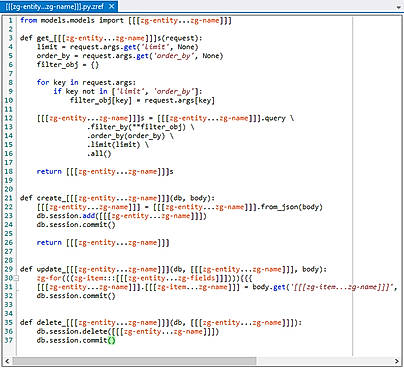Click the 'def get_' function definition line
Viewport: 404px width, 368px height.
pyautogui.click(x=111, y=38)
